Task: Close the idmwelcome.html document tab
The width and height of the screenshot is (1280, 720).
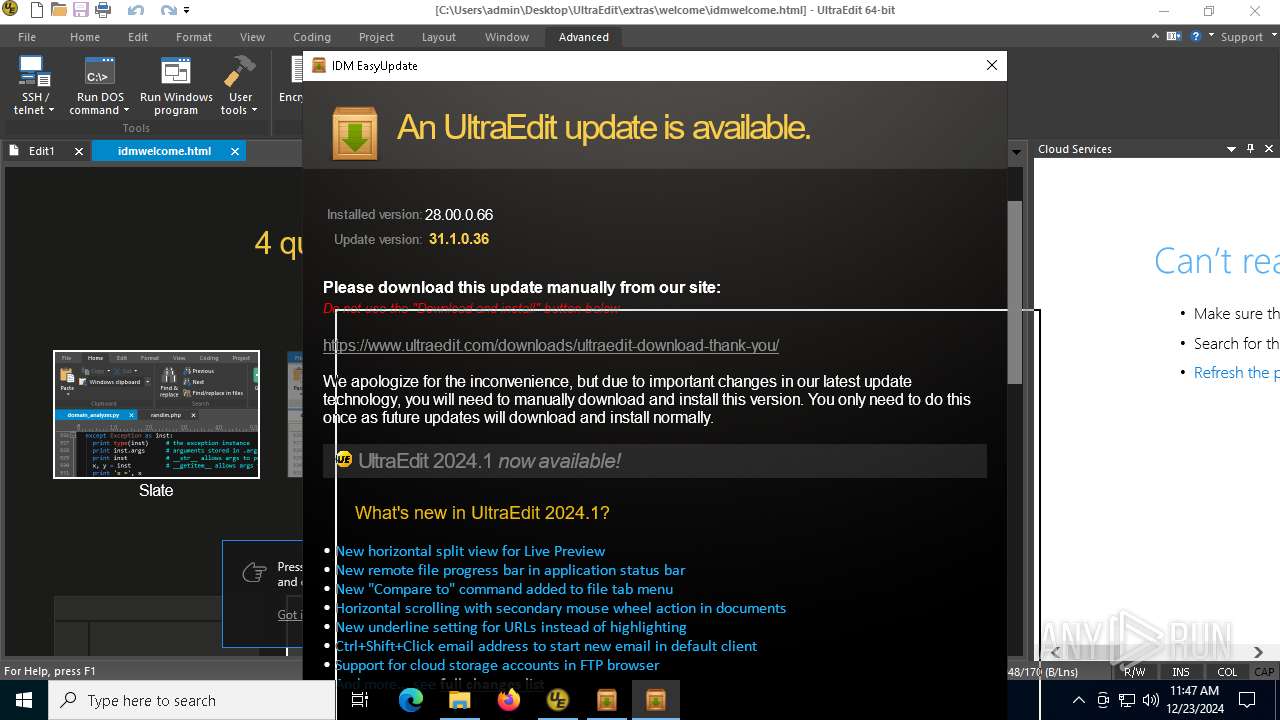Action: point(235,151)
